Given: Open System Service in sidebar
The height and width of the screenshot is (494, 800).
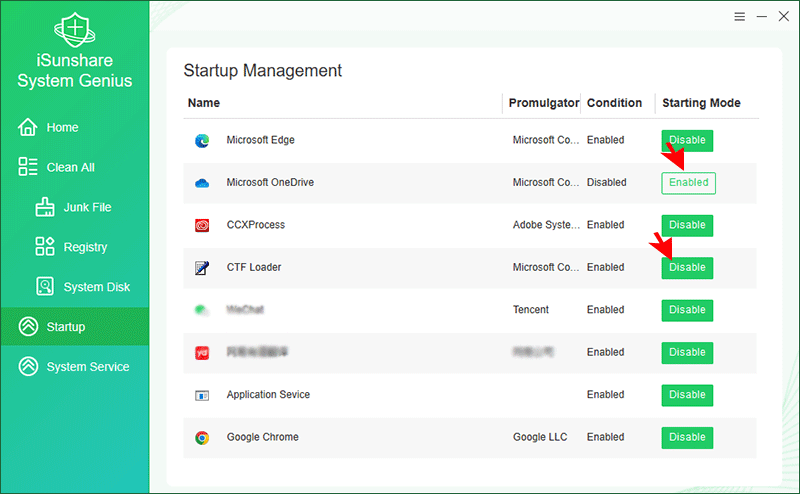Looking at the screenshot, I should (87, 367).
